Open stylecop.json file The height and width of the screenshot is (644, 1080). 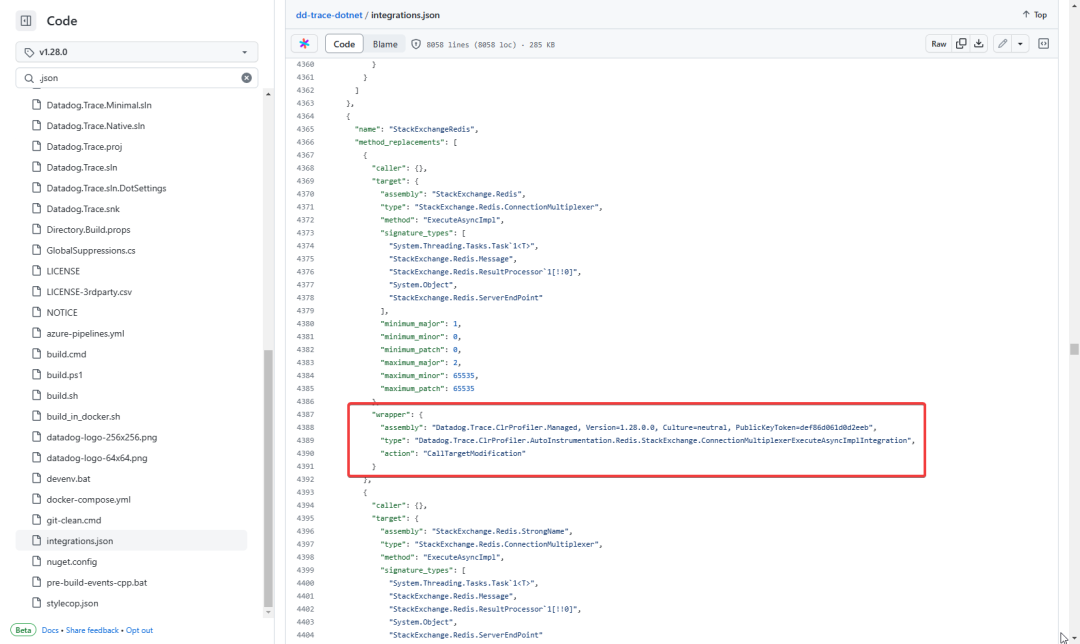(x=72, y=603)
